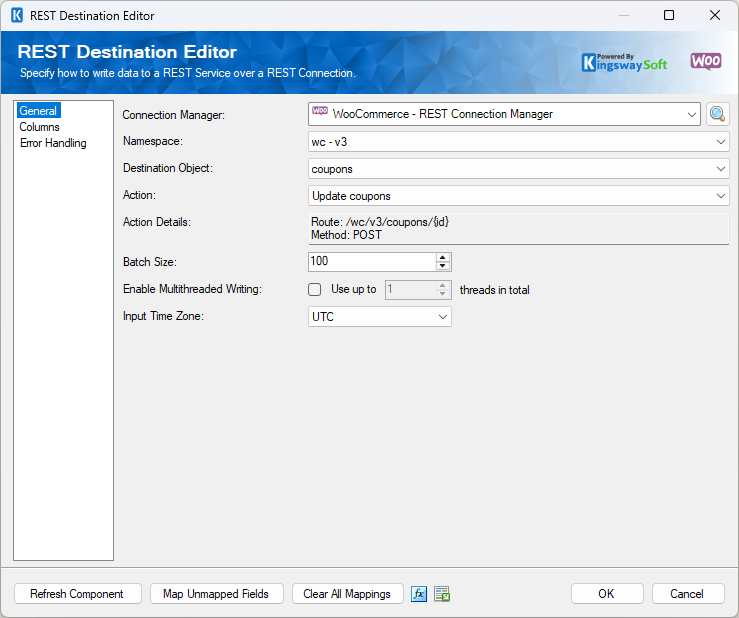Decrease Batch Size with down arrow

(x=442, y=266)
